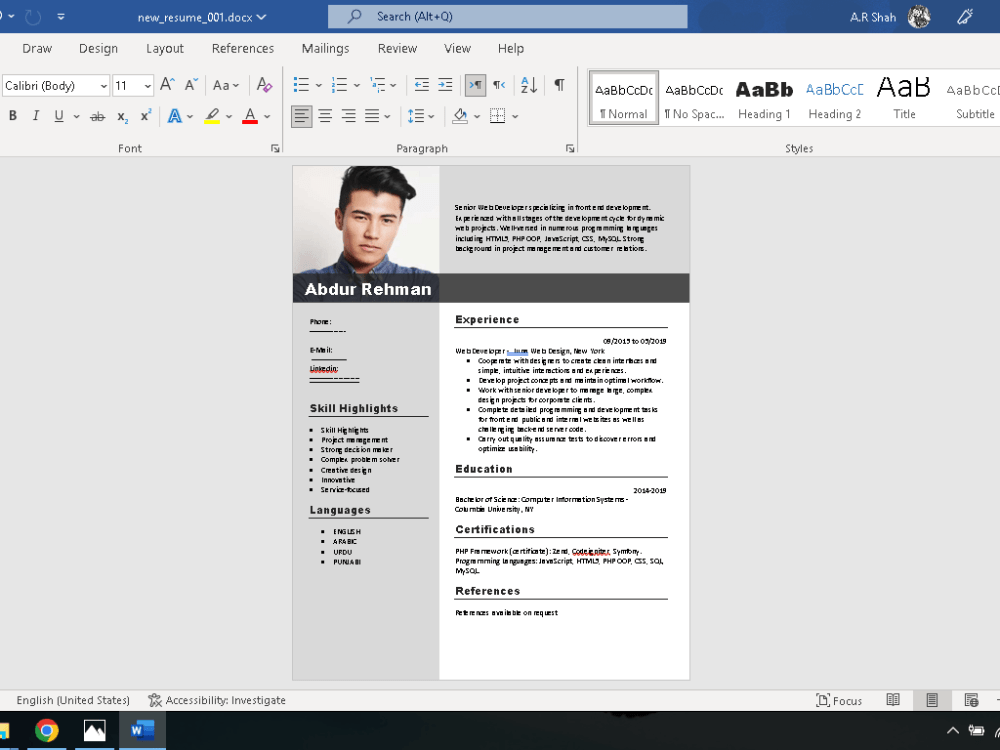Open new_resume_001.docx file name menu
This screenshot has width=1000, height=750.
(202, 17)
